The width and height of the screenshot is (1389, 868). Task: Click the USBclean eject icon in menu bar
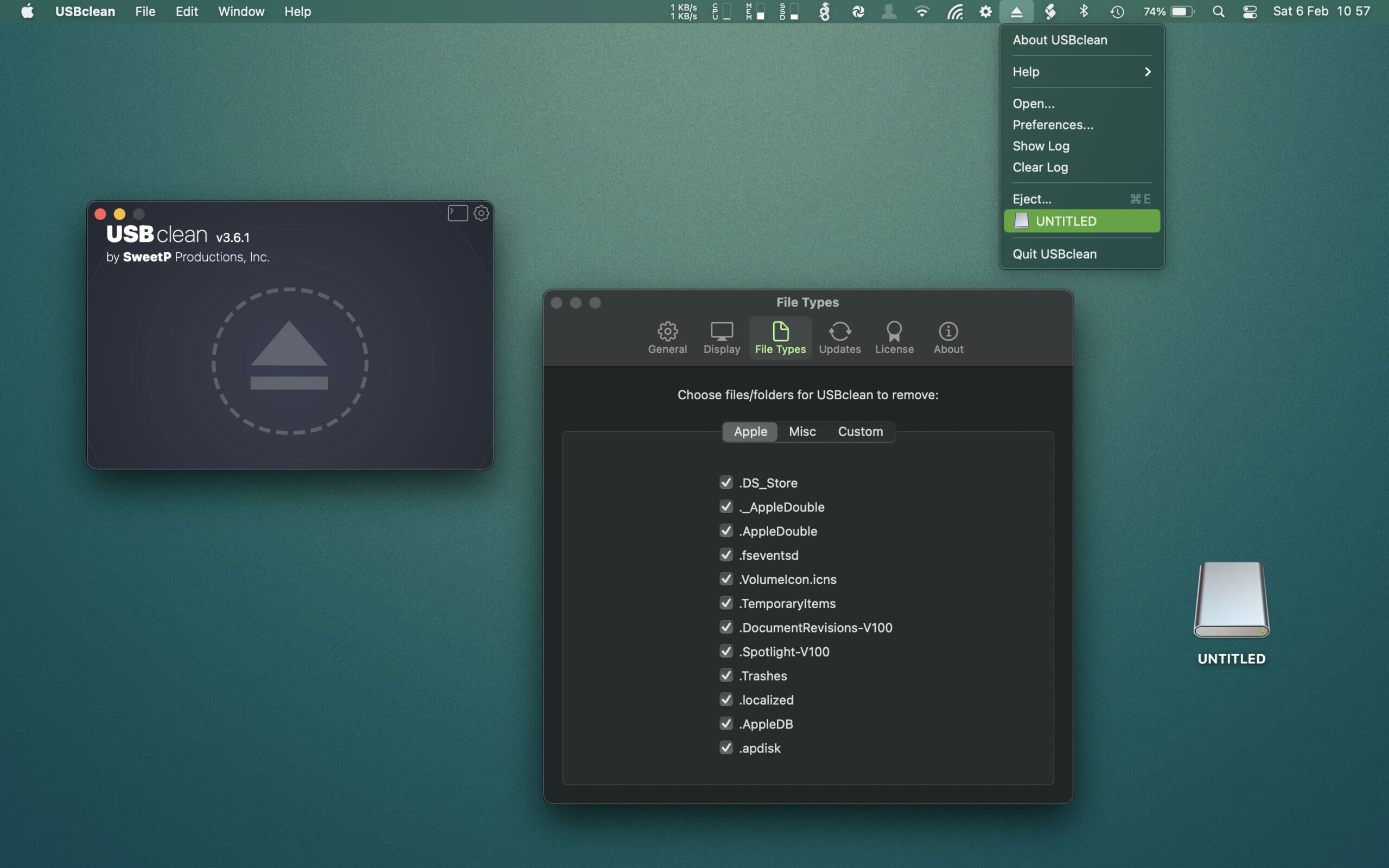pyautogui.click(x=1016, y=11)
